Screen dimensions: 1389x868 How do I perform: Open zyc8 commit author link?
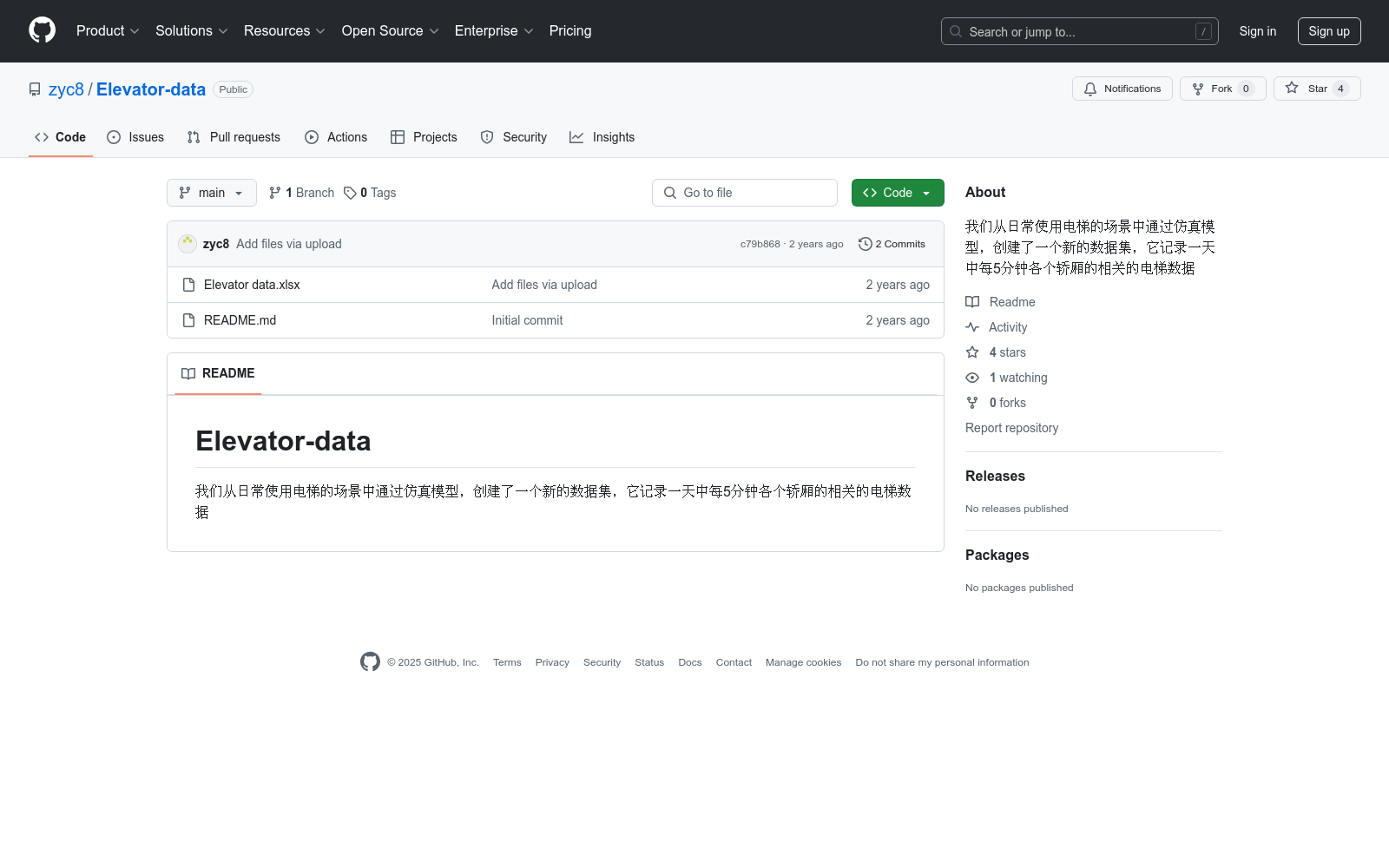click(x=216, y=244)
